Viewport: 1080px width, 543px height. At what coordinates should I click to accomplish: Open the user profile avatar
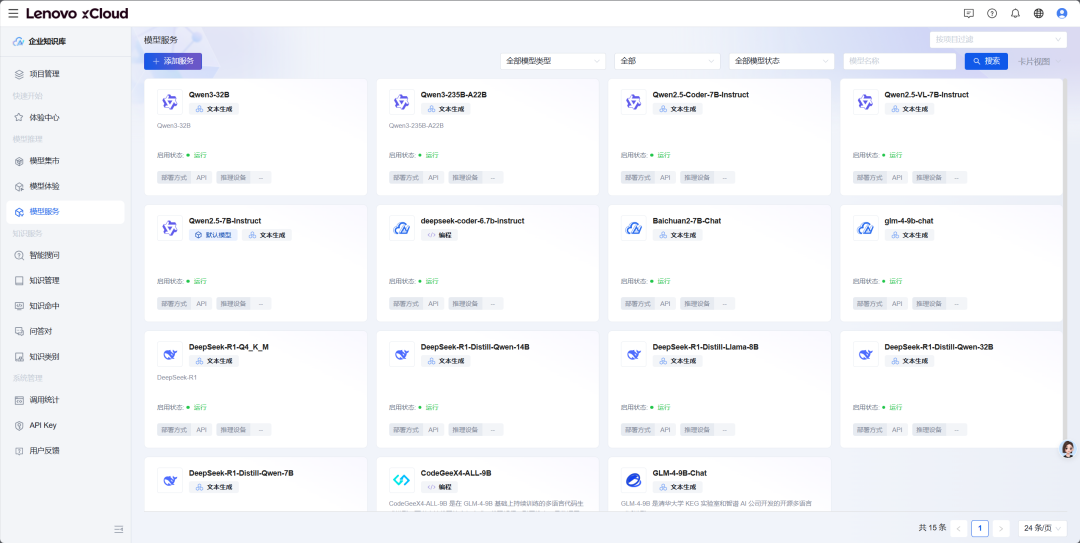pos(1062,13)
